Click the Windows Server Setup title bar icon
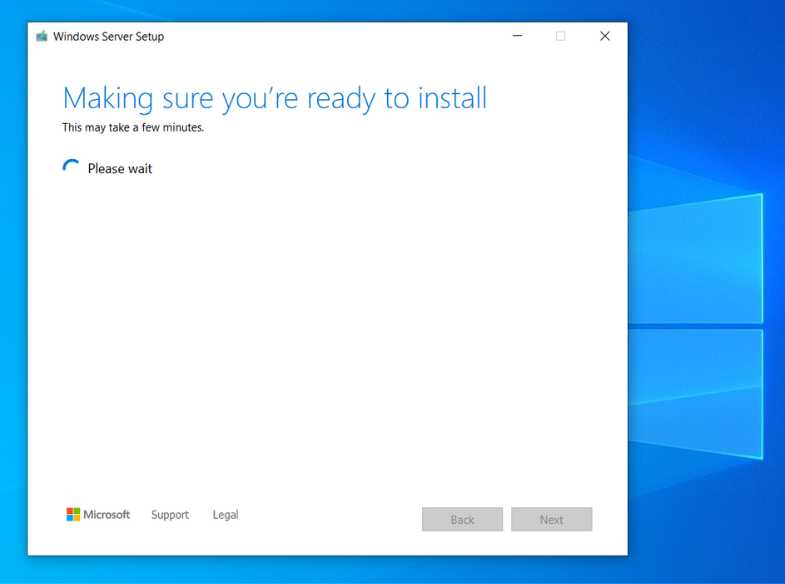Image resolution: width=785 pixels, height=584 pixels. coord(42,36)
